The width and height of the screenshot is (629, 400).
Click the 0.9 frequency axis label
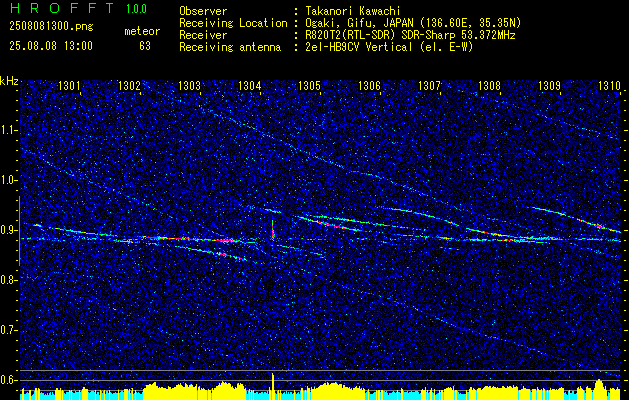[8, 230]
